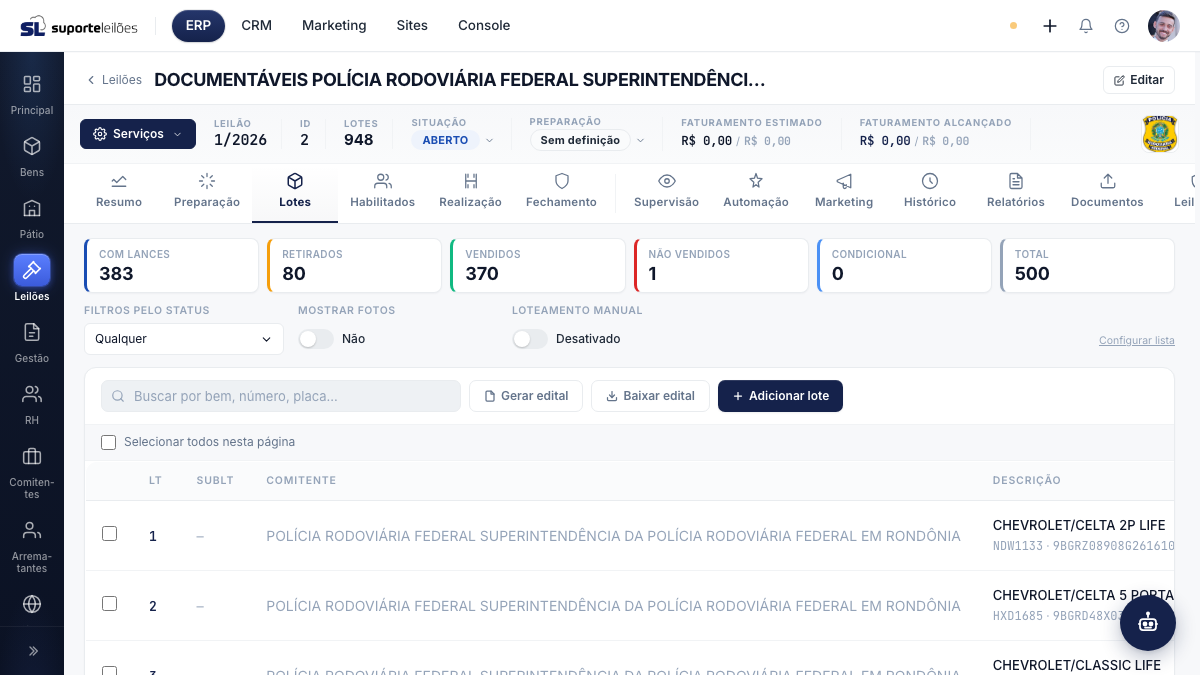
Task: Toggle the Mostrar Fotos switch
Action: (x=316, y=339)
